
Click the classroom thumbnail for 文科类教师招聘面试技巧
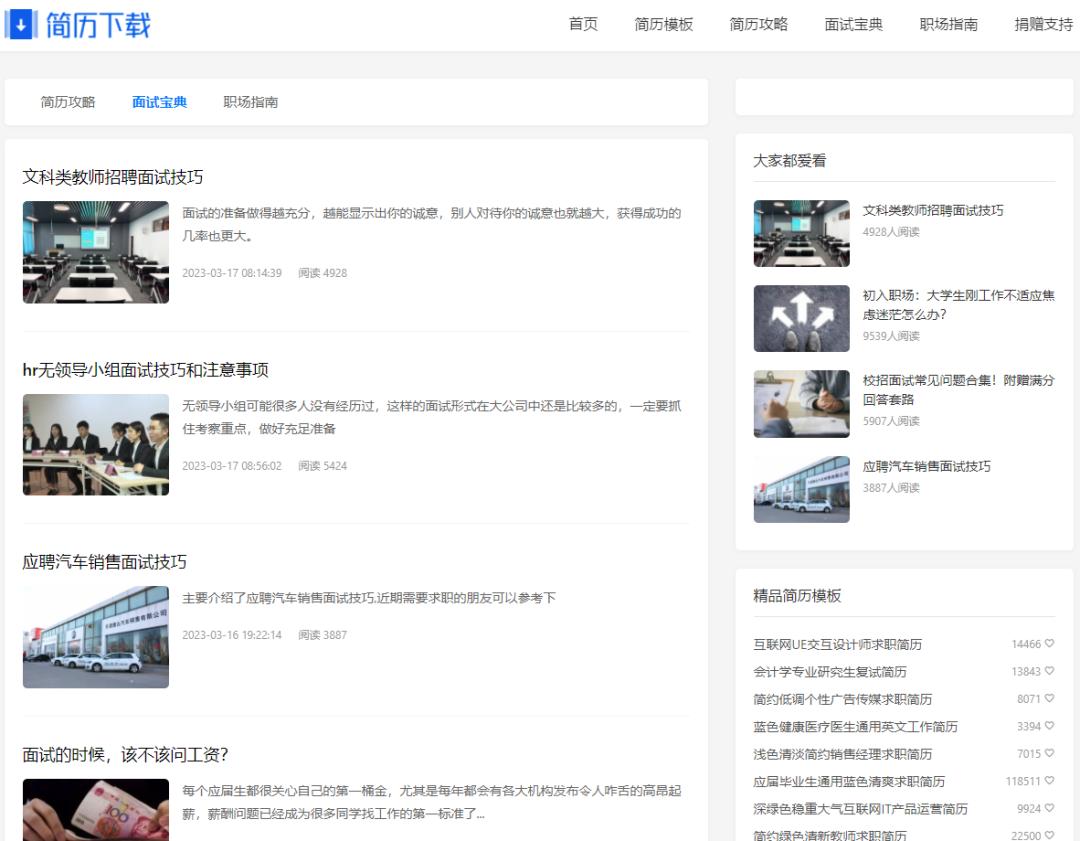pos(95,252)
